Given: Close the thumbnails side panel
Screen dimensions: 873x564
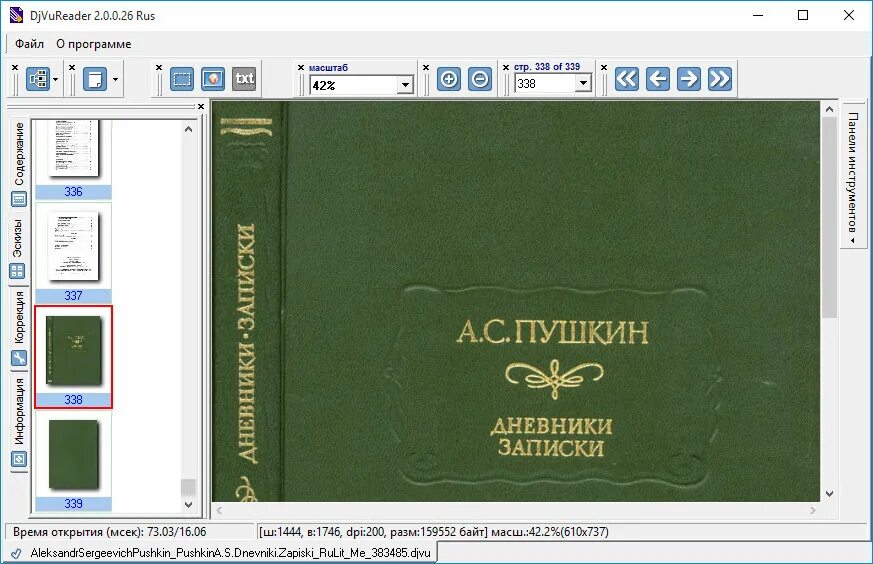Looking at the screenshot, I should pyautogui.click(x=201, y=106).
